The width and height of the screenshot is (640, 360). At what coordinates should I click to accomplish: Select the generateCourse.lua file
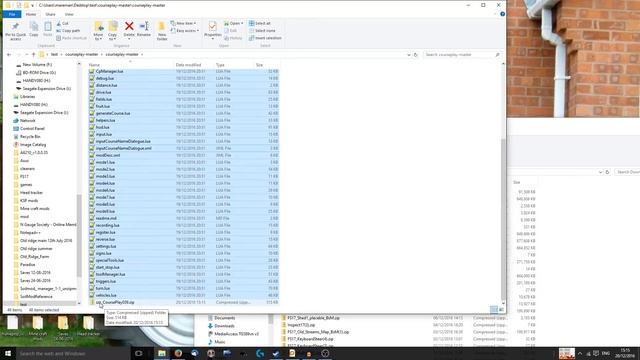113,113
